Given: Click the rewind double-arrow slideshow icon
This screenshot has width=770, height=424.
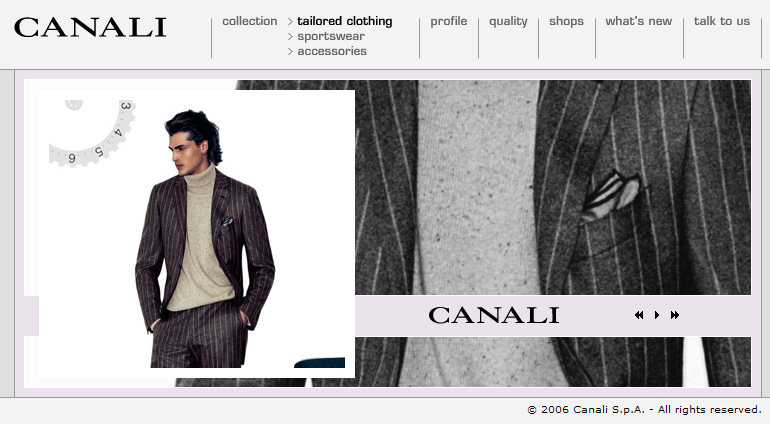Looking at the screenshot, I should point(639,315).
